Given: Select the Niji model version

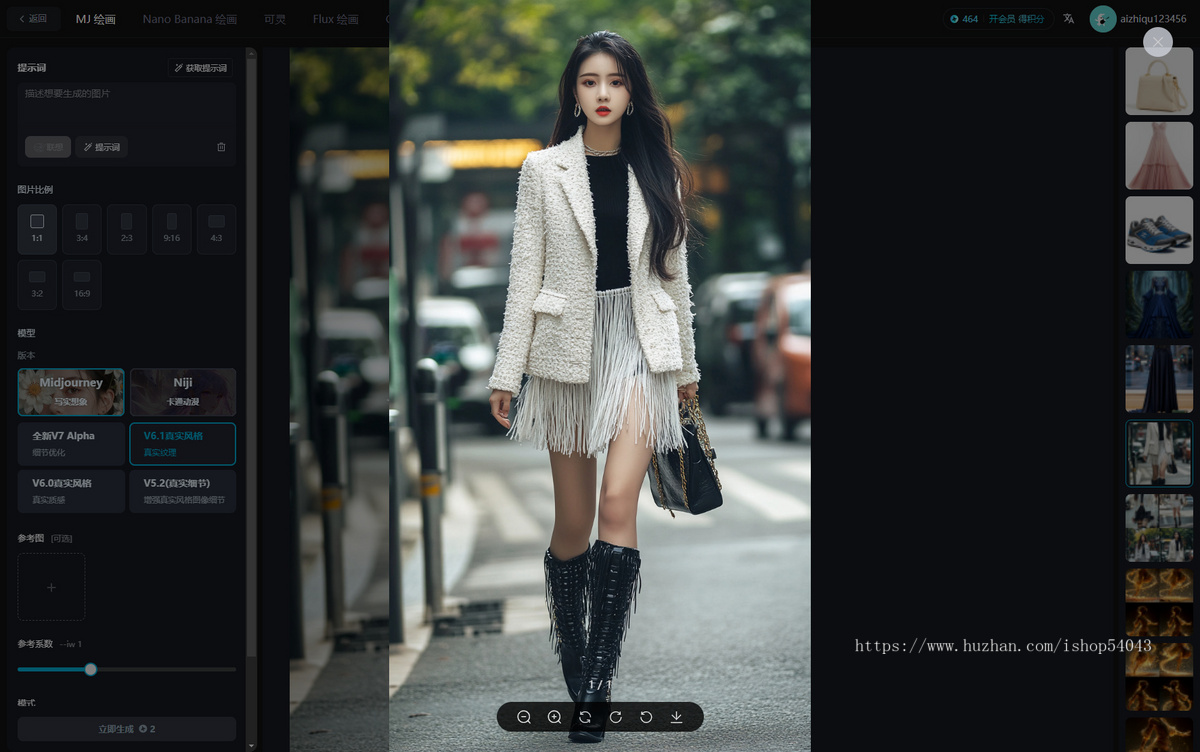Looking at the screenshot, I should pos(183,392).
